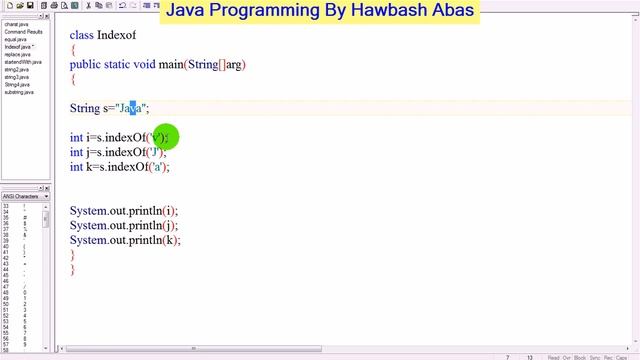
Task: Click the Undo arrow icon
Action: (x=122, y=6)
